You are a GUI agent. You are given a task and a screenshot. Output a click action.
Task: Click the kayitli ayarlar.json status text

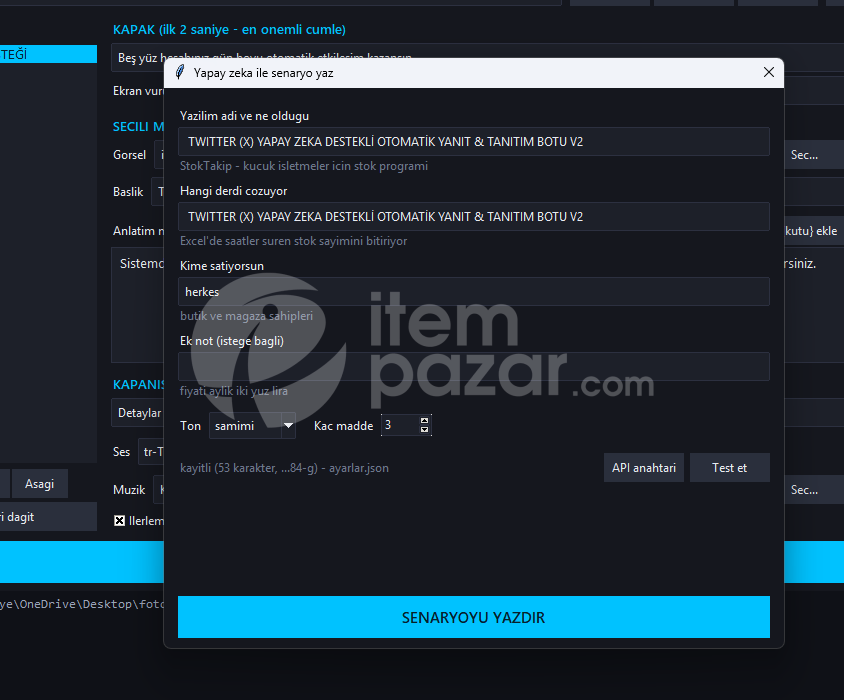284,468
